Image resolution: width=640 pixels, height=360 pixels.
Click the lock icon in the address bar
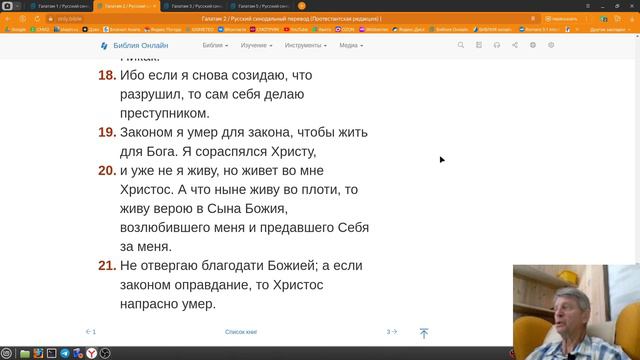click(x=51, y=19)
